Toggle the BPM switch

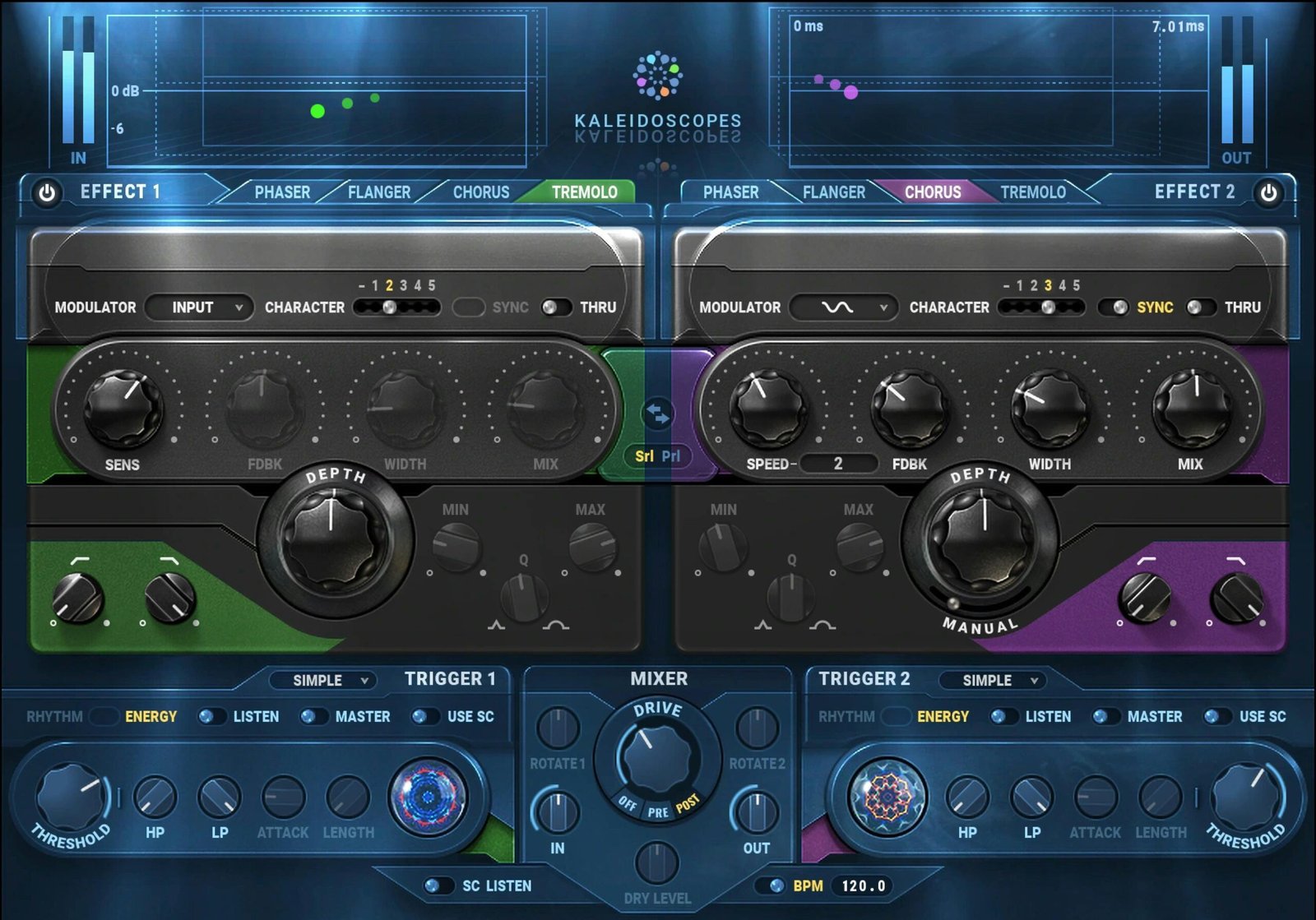click(770, 886)
